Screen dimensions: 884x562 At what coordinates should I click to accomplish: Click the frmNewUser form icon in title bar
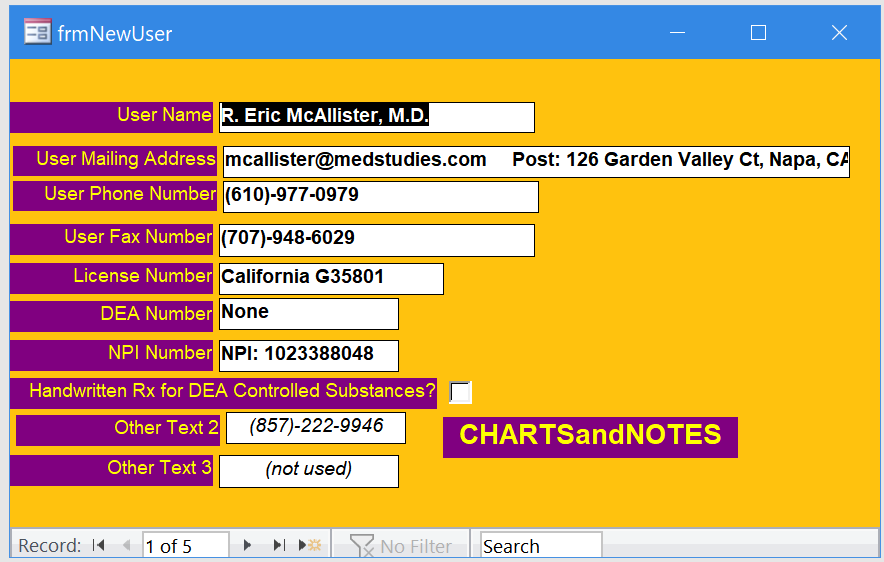coord(37,33)
